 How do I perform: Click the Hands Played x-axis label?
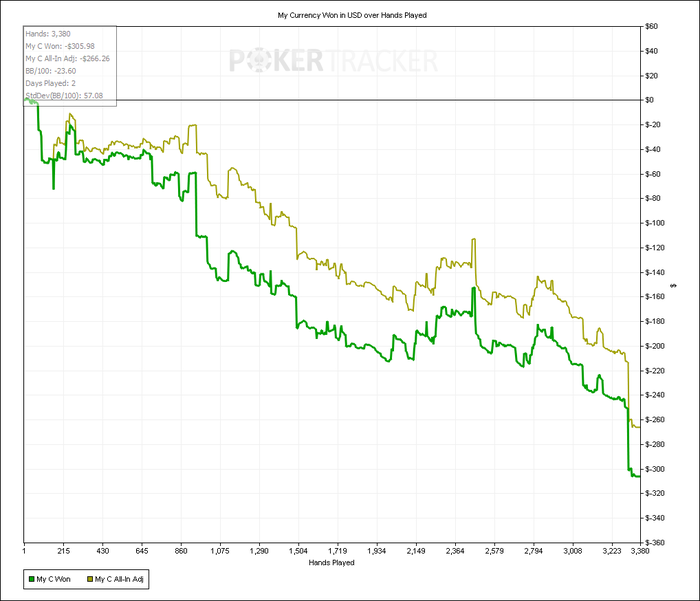(331, 563)
